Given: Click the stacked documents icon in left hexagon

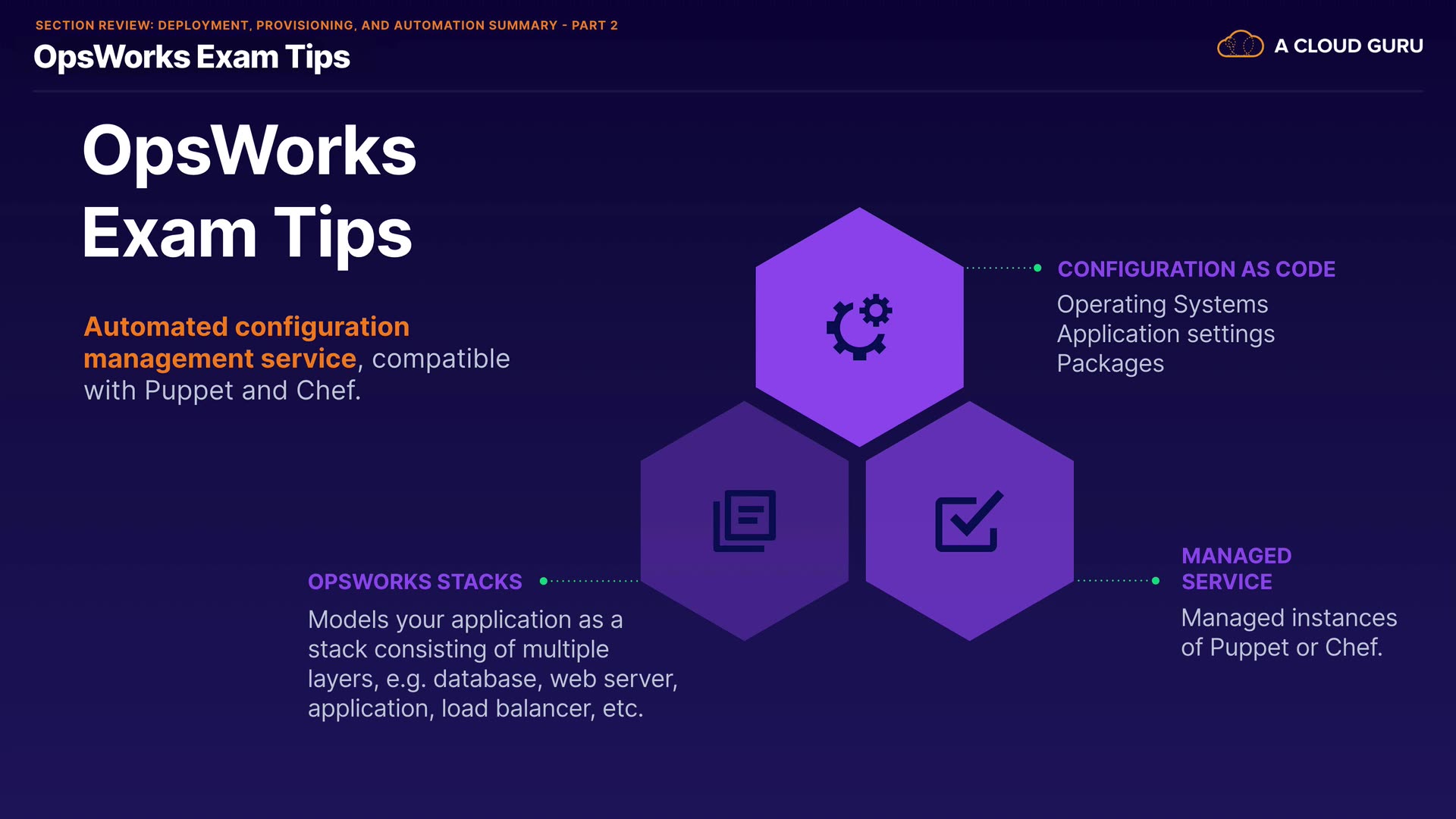Looking at the screenshot, I should 744,521.
